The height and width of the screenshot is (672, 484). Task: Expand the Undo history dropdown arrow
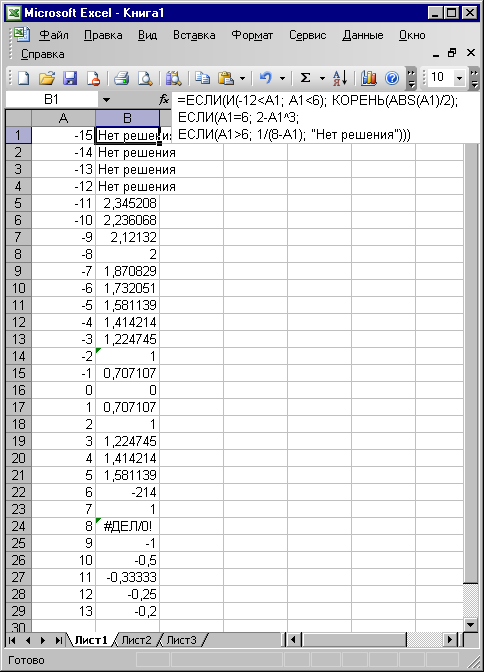point(283,78)
